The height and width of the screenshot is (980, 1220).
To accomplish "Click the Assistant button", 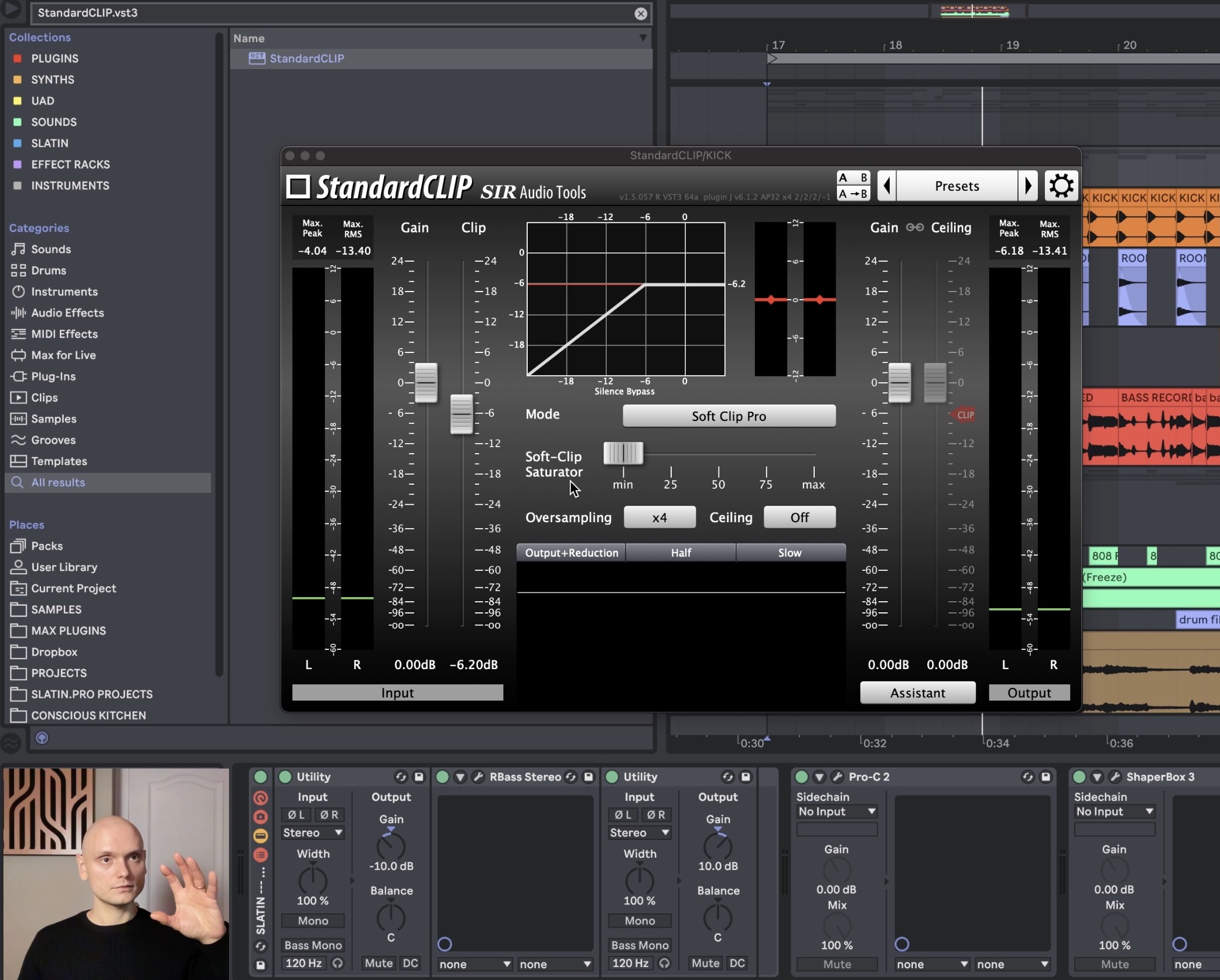I will point(918,693).
